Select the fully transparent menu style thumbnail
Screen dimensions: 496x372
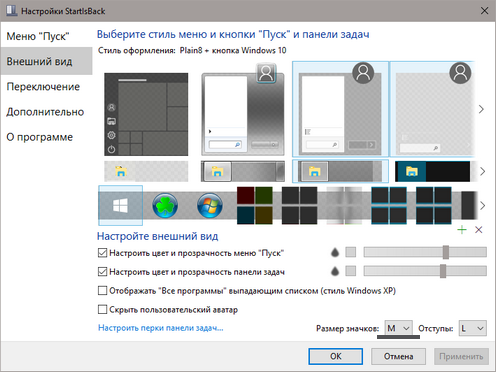point(432,109)
